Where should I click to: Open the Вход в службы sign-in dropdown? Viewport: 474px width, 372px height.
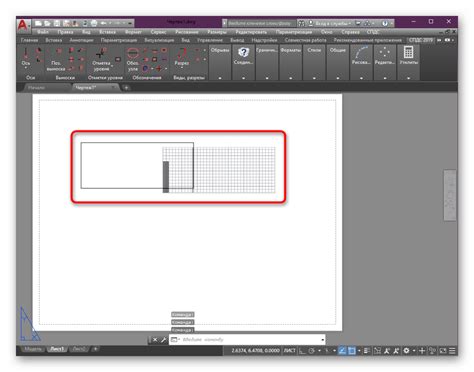[333, 23]
